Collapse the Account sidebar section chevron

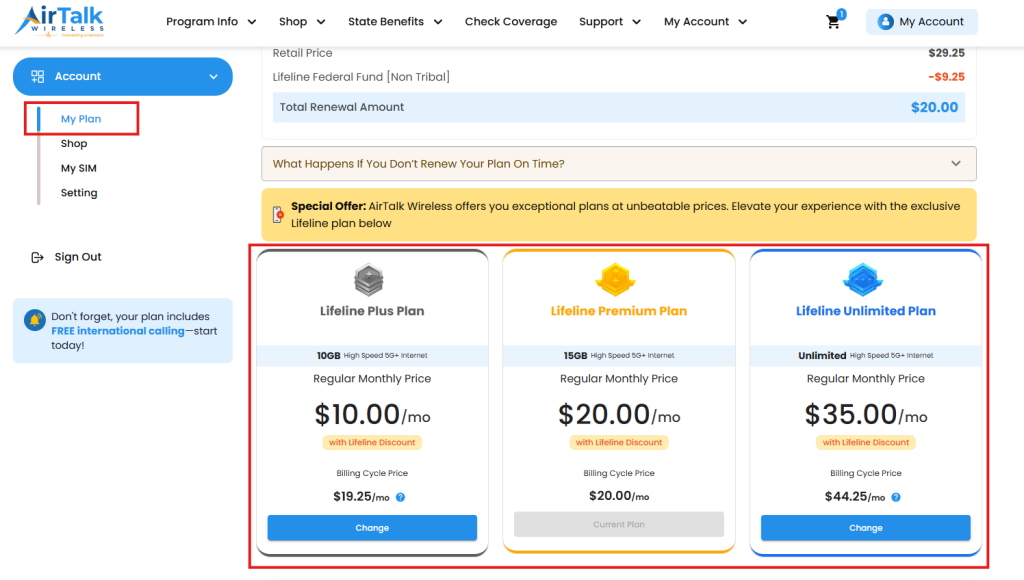(214, 76)
